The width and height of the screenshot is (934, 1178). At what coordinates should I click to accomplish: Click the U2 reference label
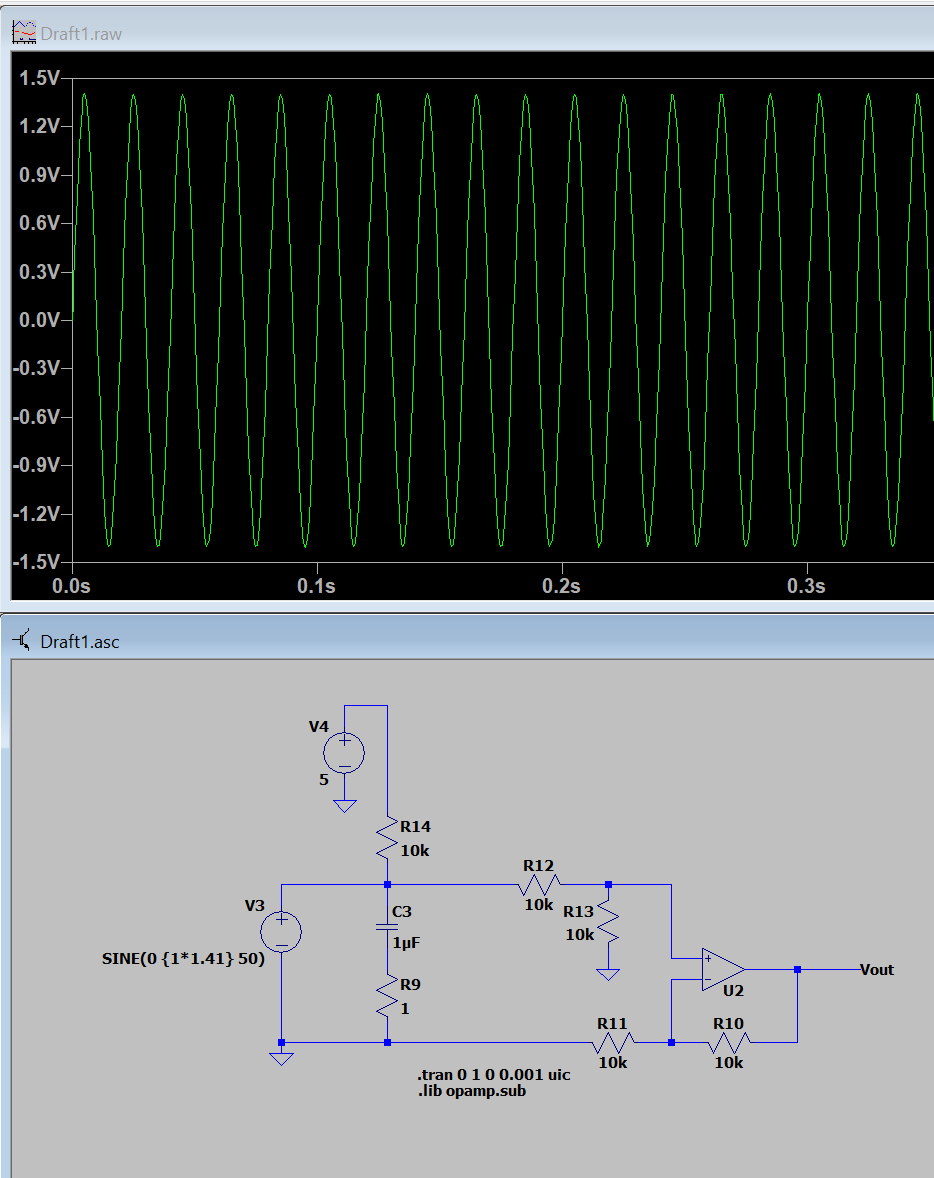point(733,990)
